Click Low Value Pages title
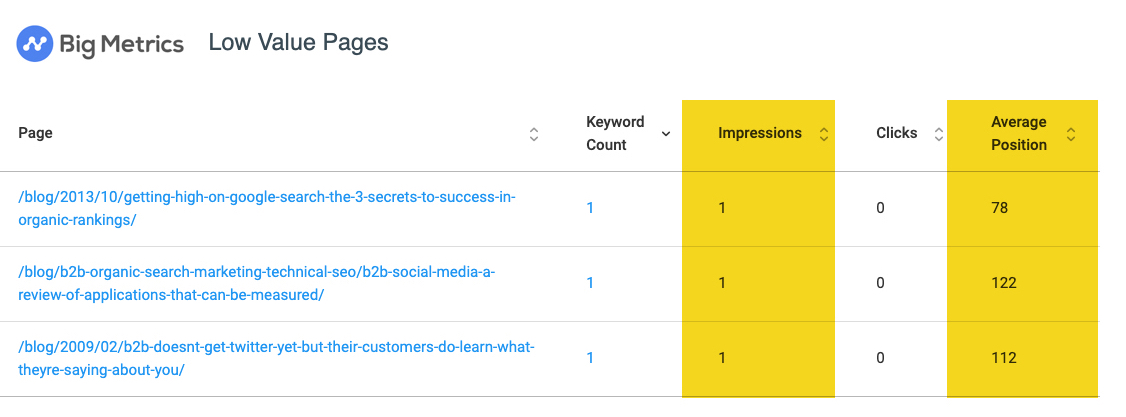The height and width of the screenshot is (417, 1126). tap(299, 42)
